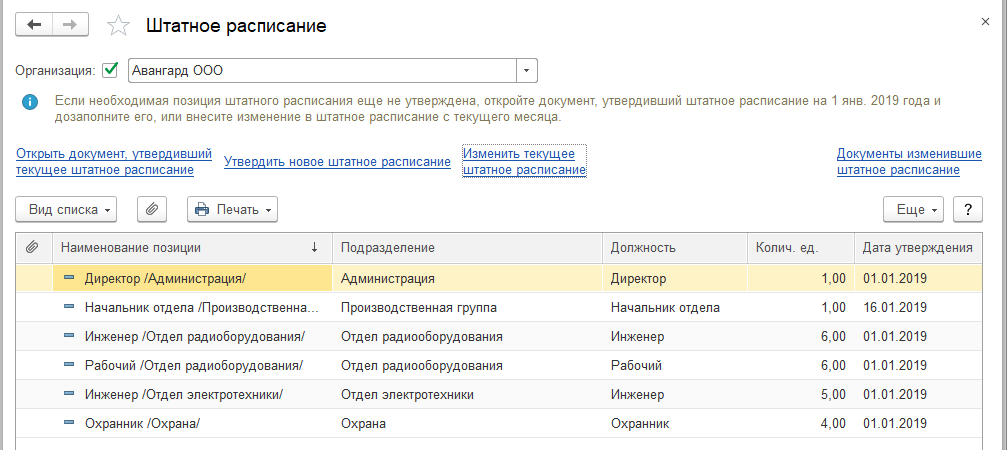This screenshot has height=450, width=1007.
Task: Click the Подразделение column header
Action: [x=388, y=247]
